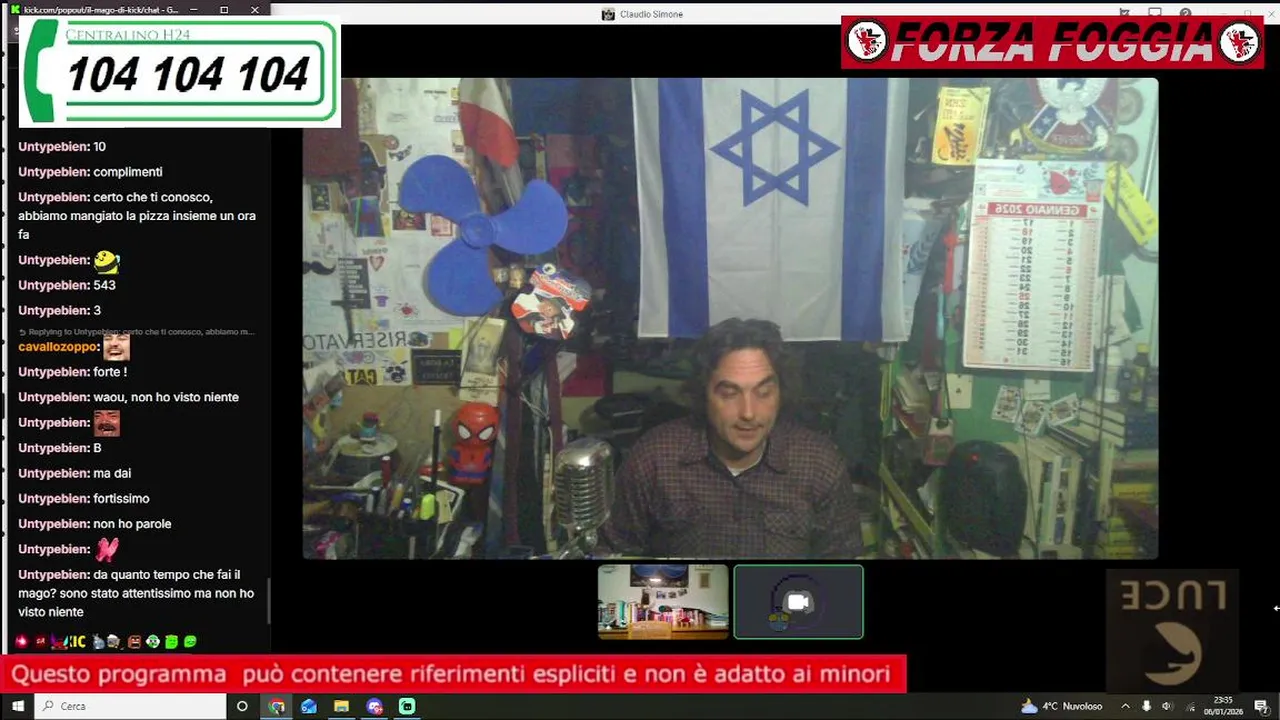Open the notification center icon
This screenshot has width=1280, height=720.
click(1260, 706)
